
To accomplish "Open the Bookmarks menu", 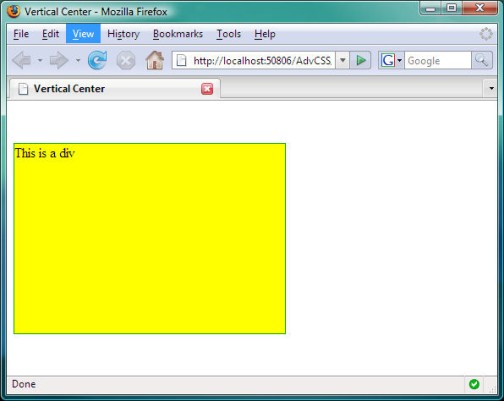I will point(178,34).
